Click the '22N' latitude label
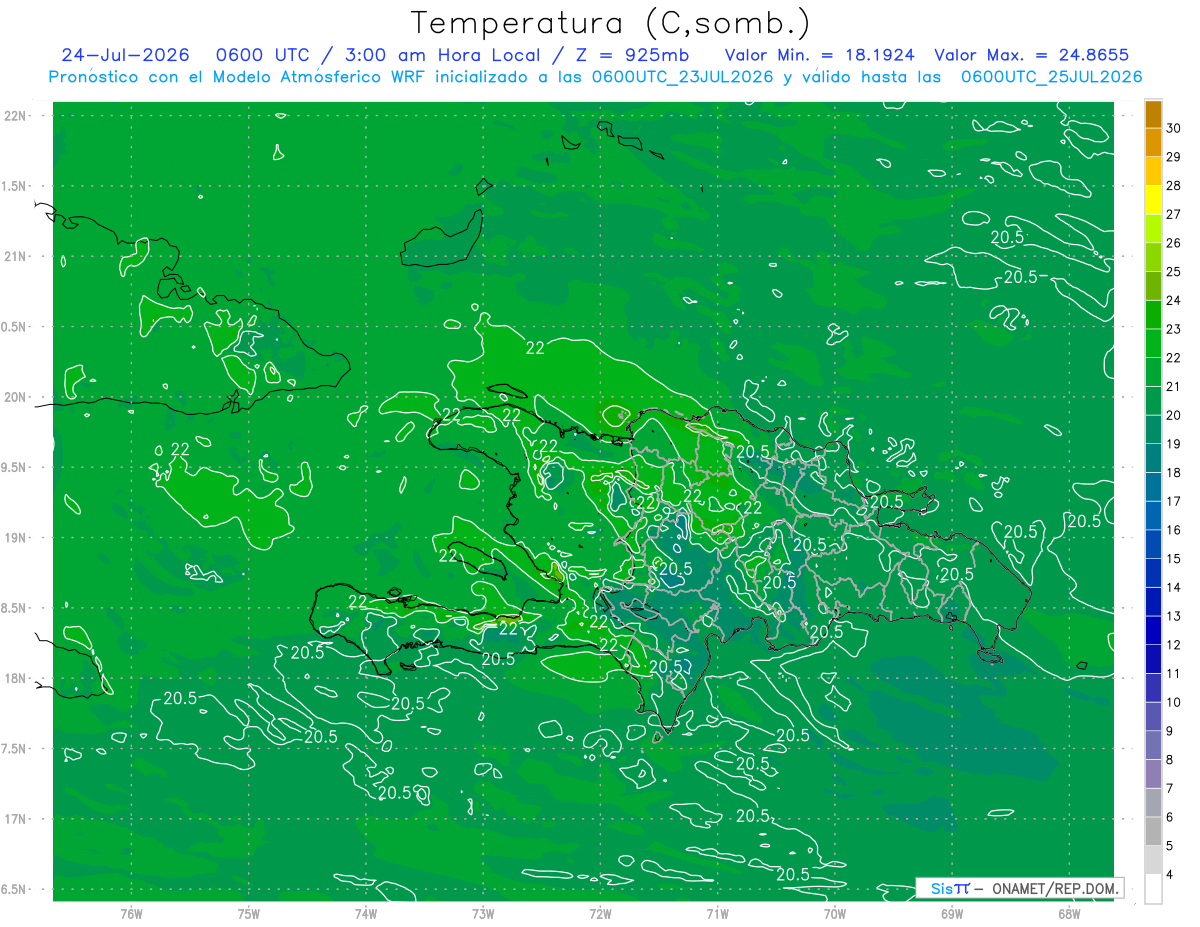Viewport: 1200px width, 927px height. point(16,116)
